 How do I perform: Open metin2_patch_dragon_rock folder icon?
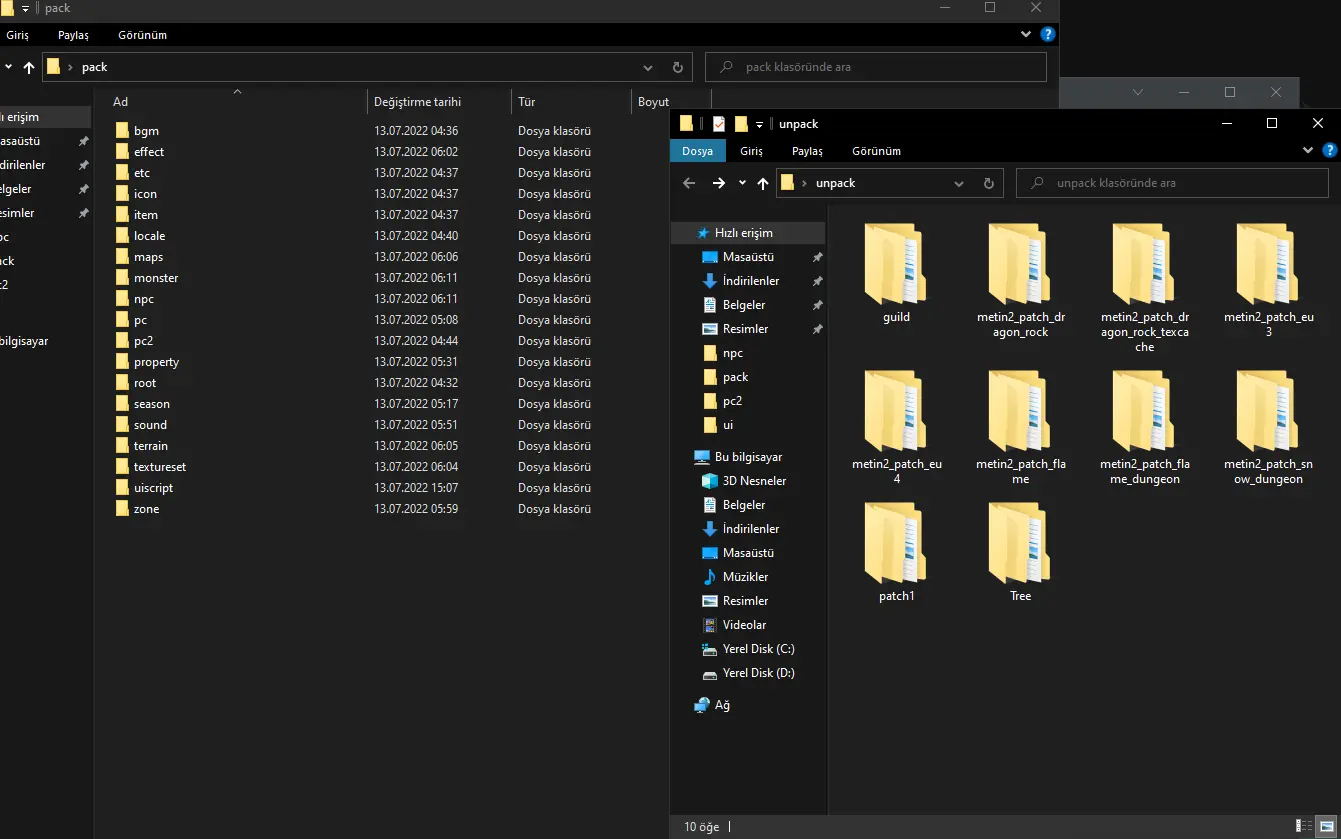click(1020, 266)
